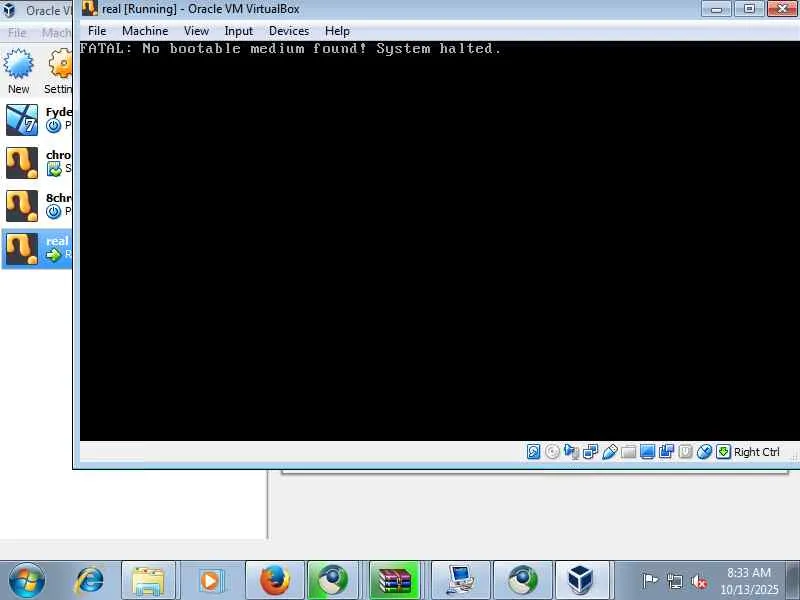Select the 8chr VM in the list

tap(37, 206)
